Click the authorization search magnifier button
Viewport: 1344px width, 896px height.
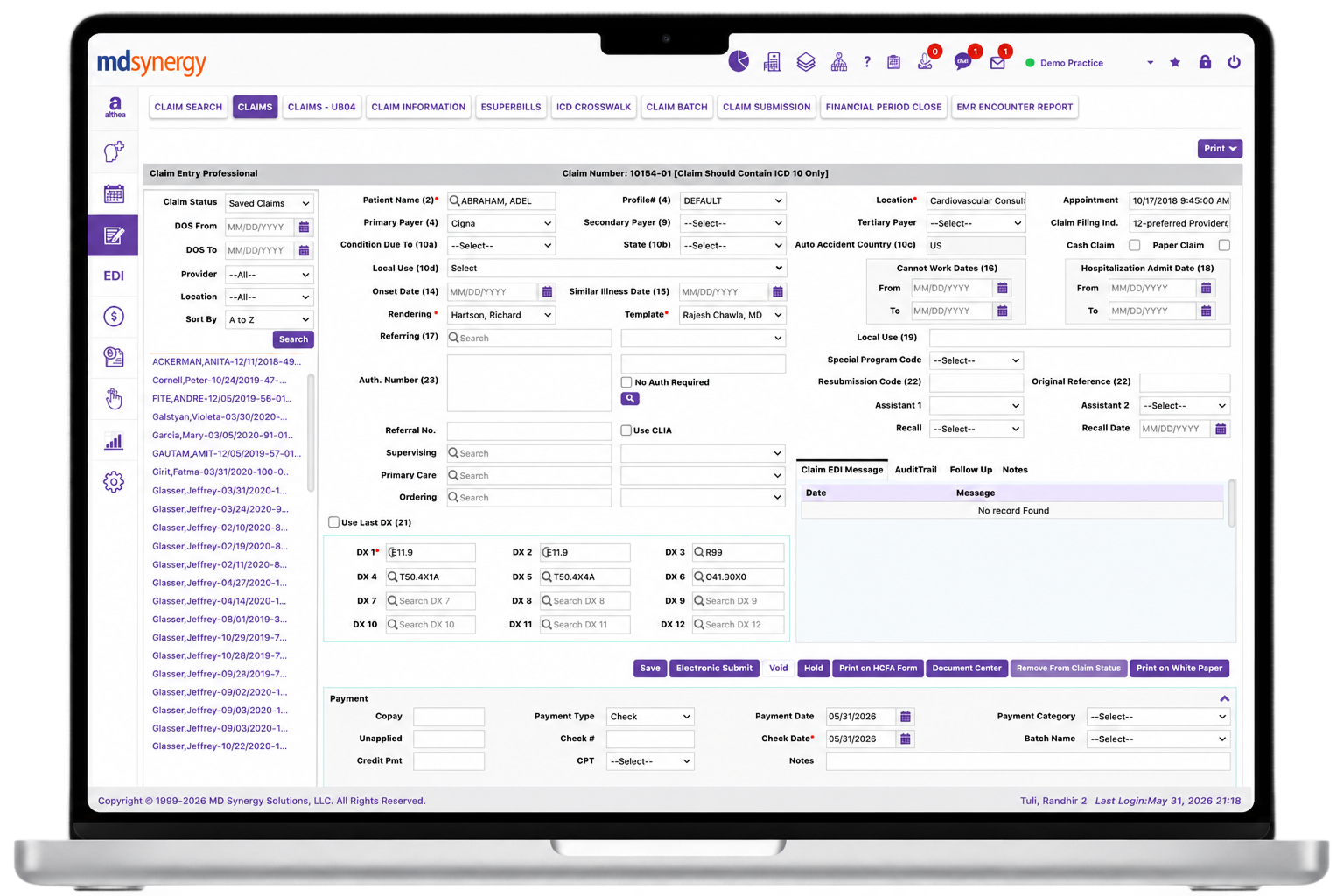[x=630, y=399]
